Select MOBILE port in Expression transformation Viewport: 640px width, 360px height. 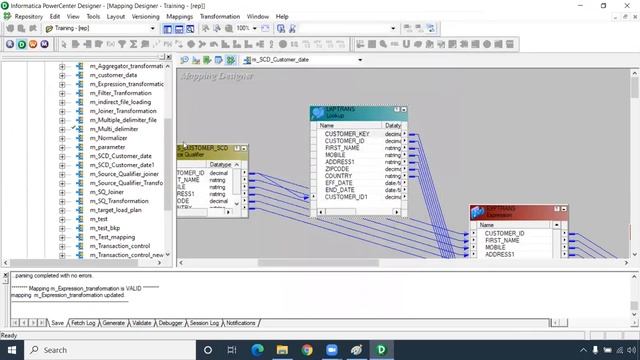pos(495,247)
